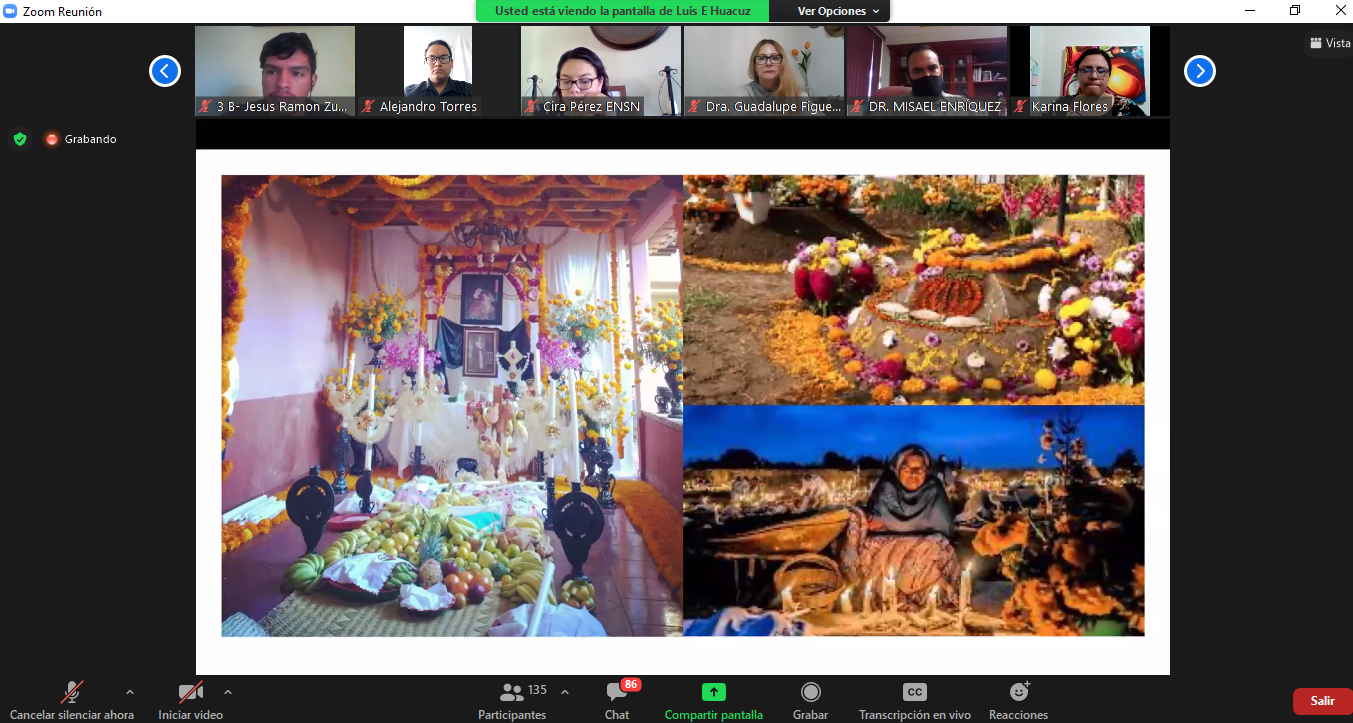Expand video options chevron next to Iniciar video
The height and width of the screenshot is (723, 1353).
(227, 692)
